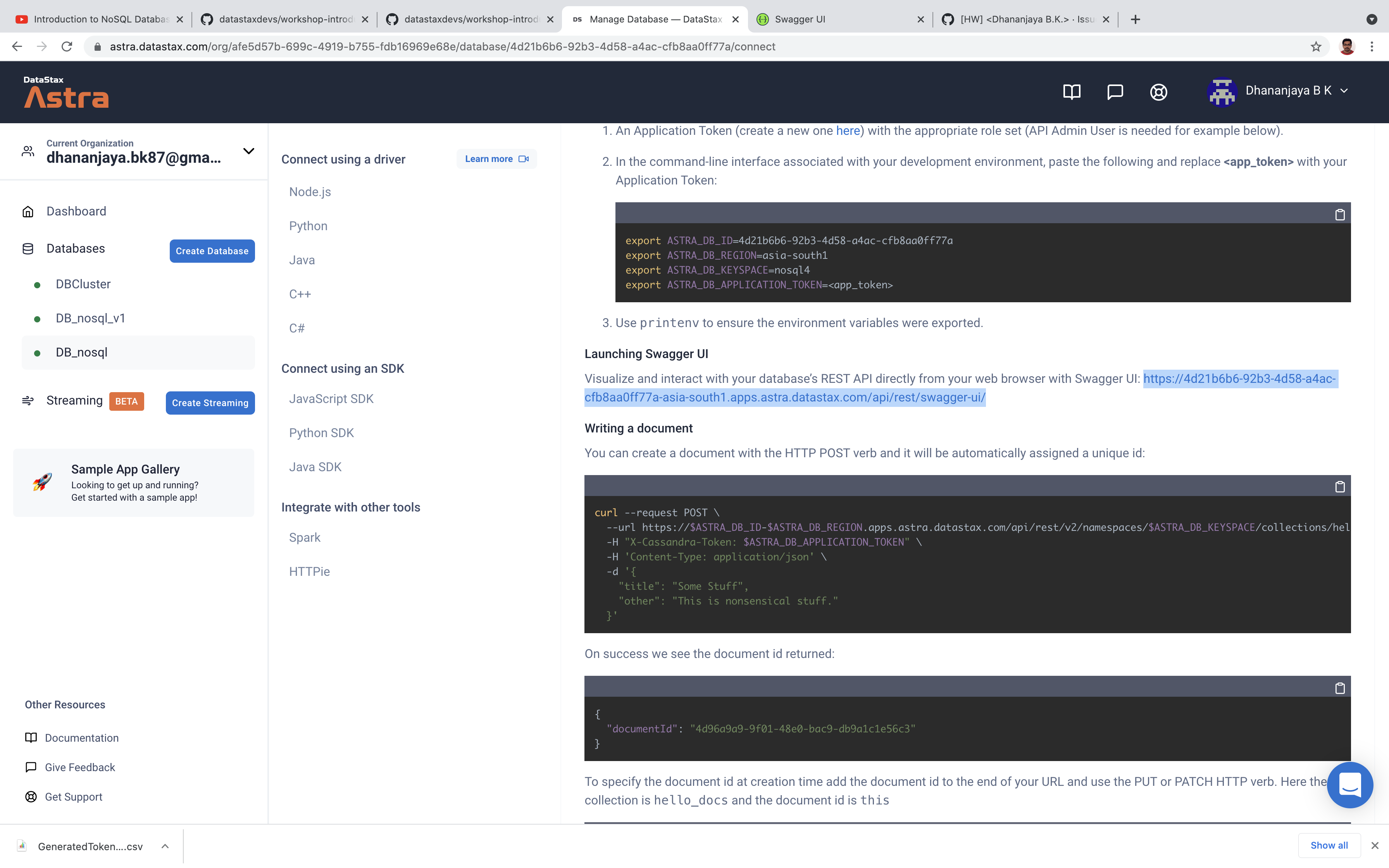Click the Sample App Gallery rocket icon
Screen dimensions: 1389x868
41,482
